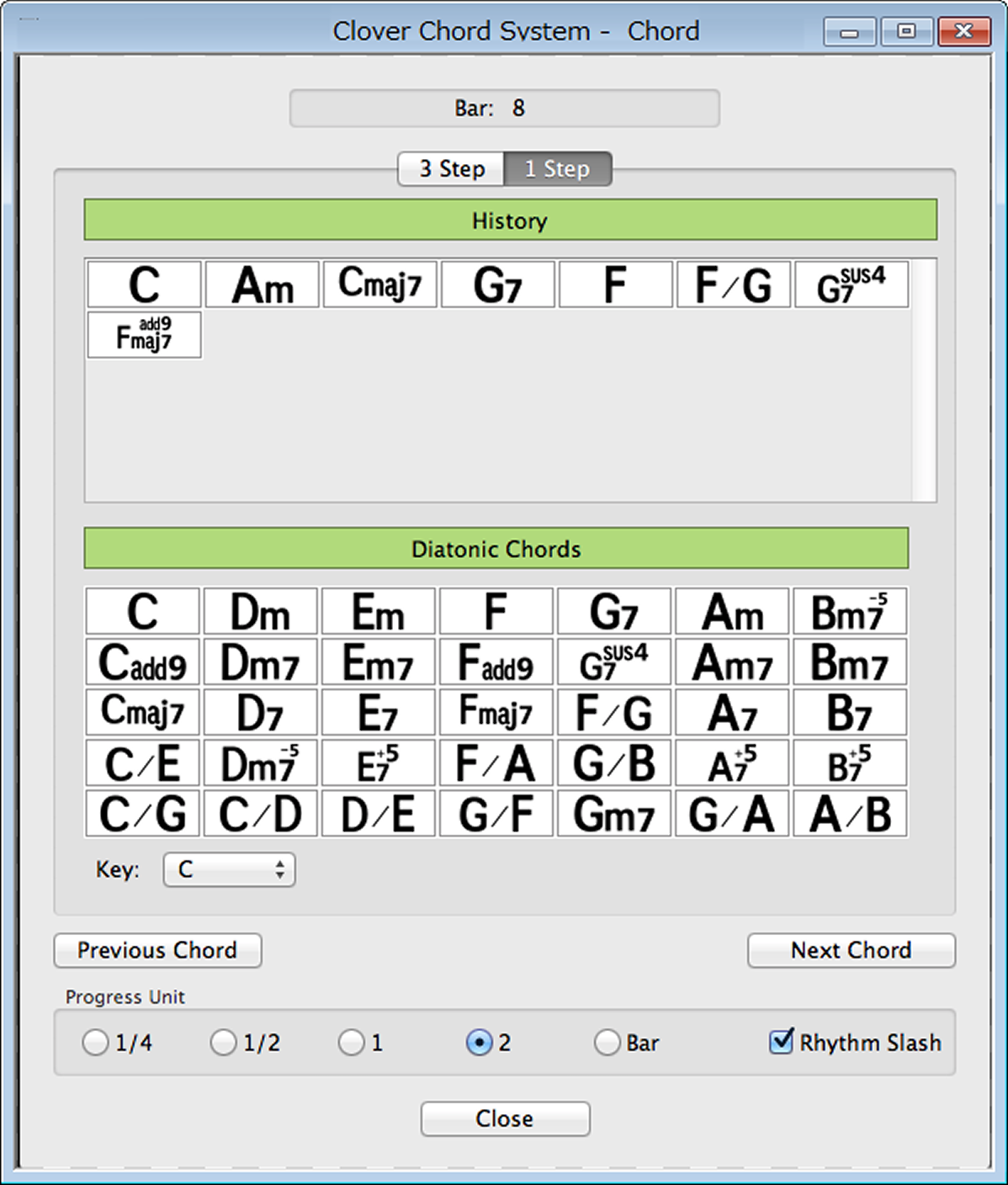This screenshot has width=1008, height=1185.
Task: Toggle the Rhythm Slash checkbox
Action: coord(781,1042)
